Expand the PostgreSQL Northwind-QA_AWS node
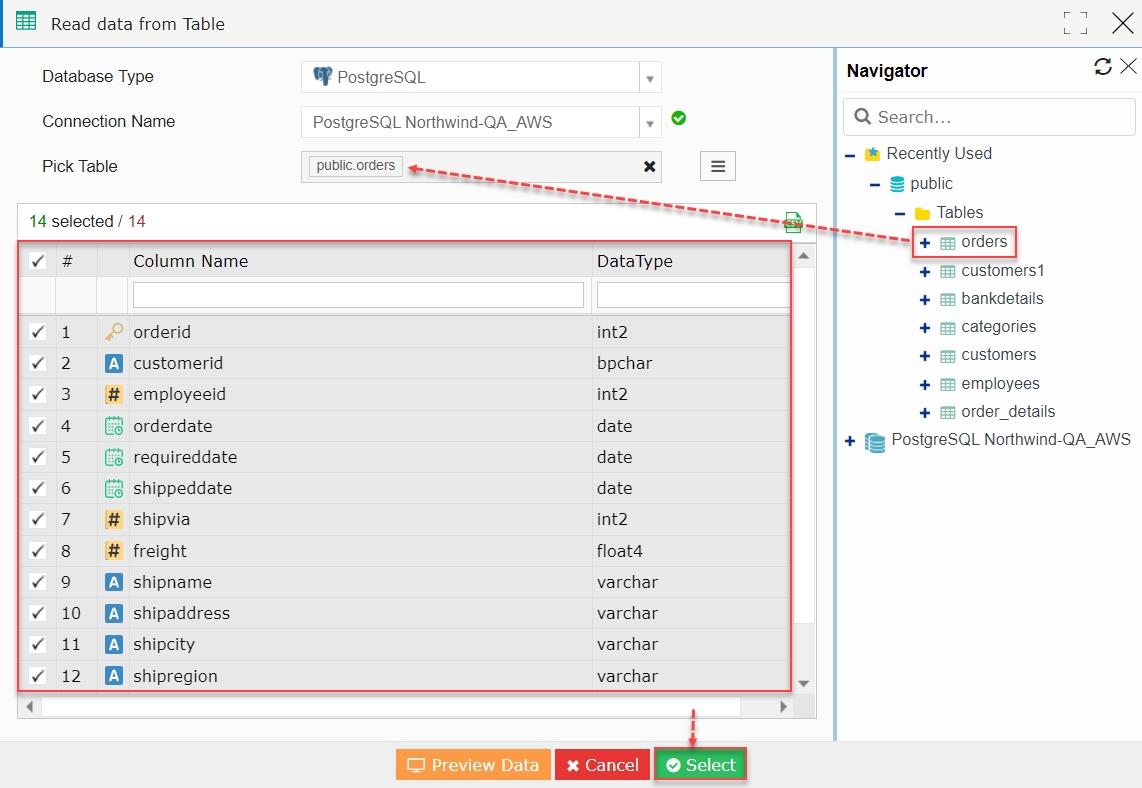Screen dimensions: 1142x788 click(x=849, y=440)
